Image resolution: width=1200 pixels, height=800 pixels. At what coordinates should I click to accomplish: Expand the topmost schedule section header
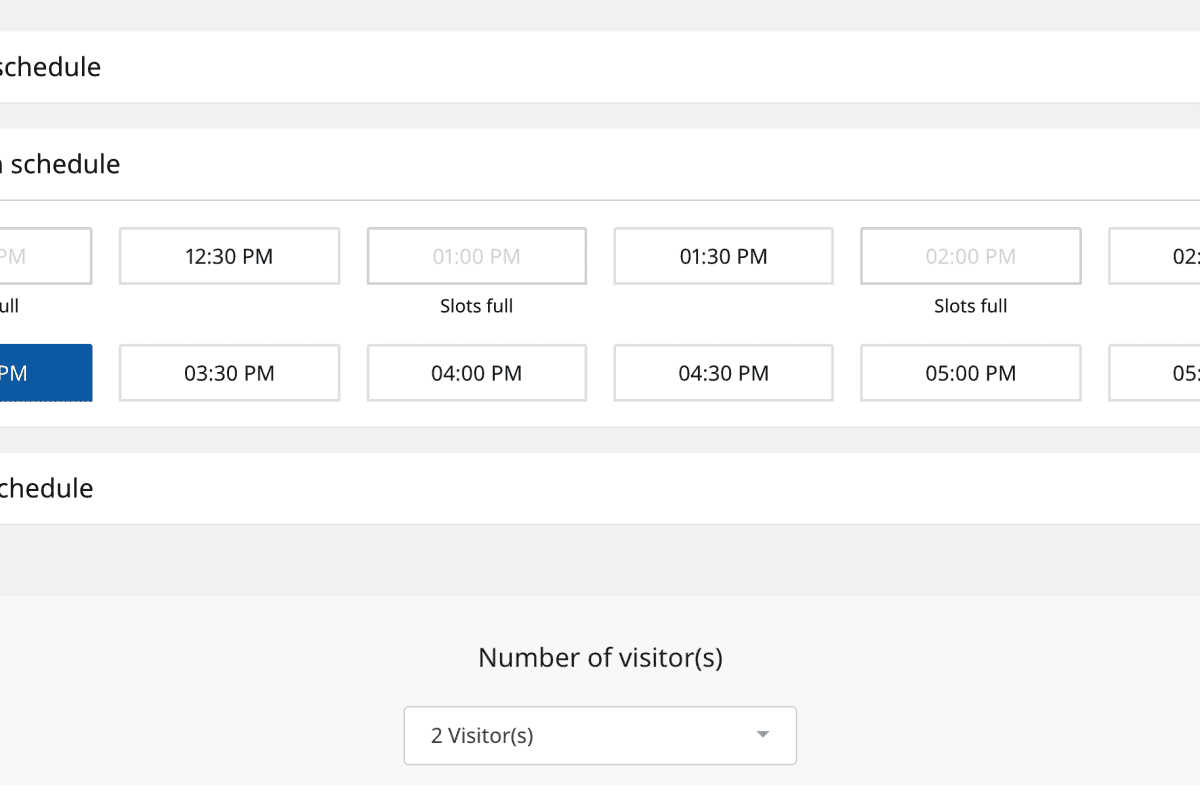click(50, 67)
